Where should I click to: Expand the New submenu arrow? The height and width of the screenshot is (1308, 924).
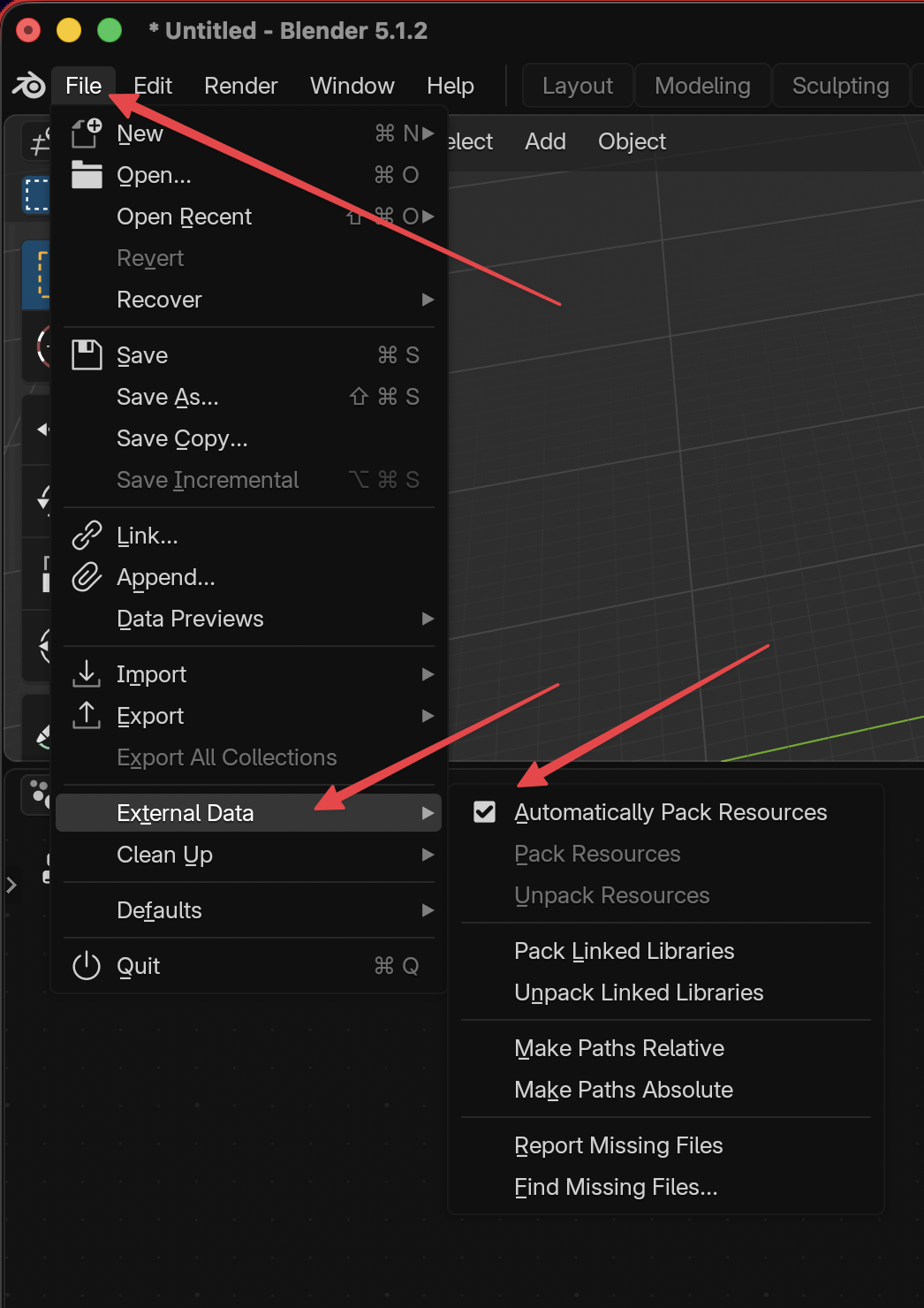click(x=428, y=133)
